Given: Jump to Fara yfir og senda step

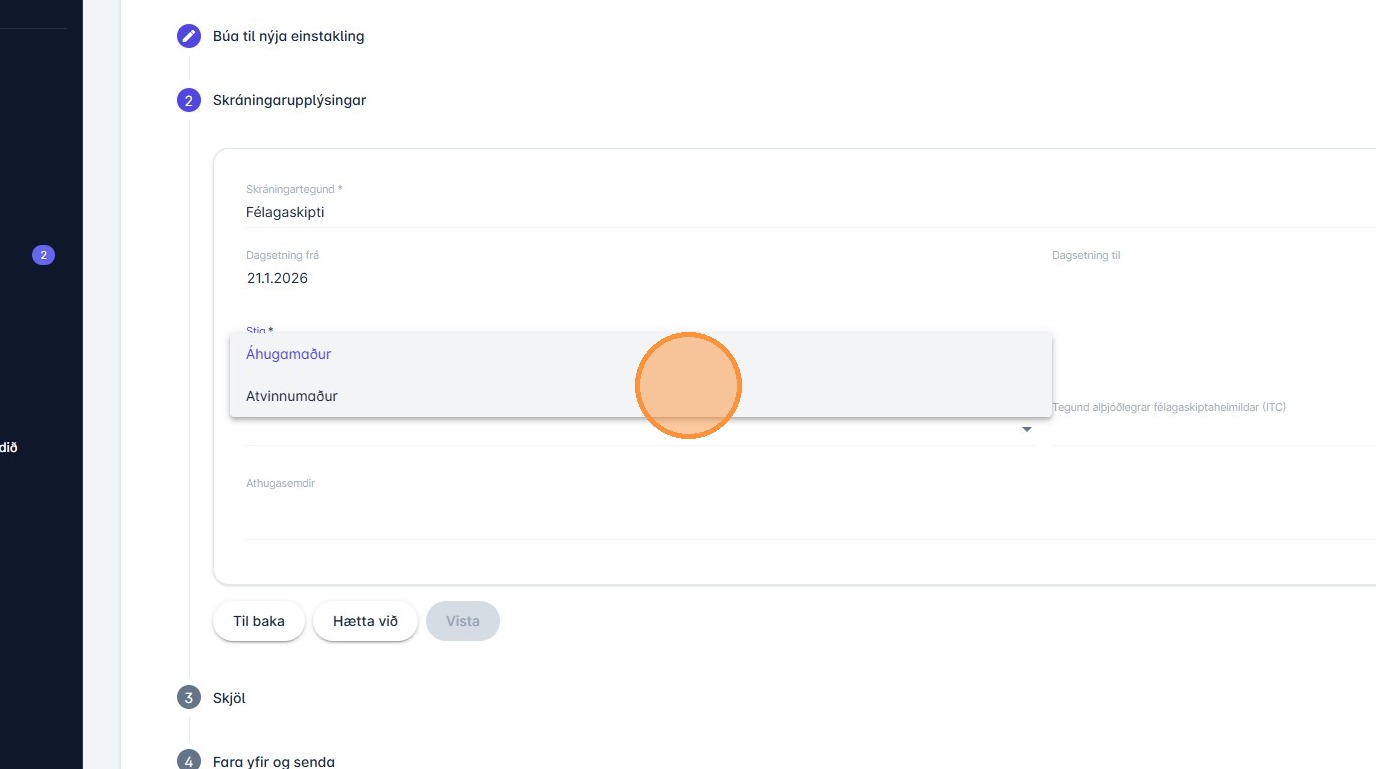Looking at the screenshot, I should coord(273,761).
